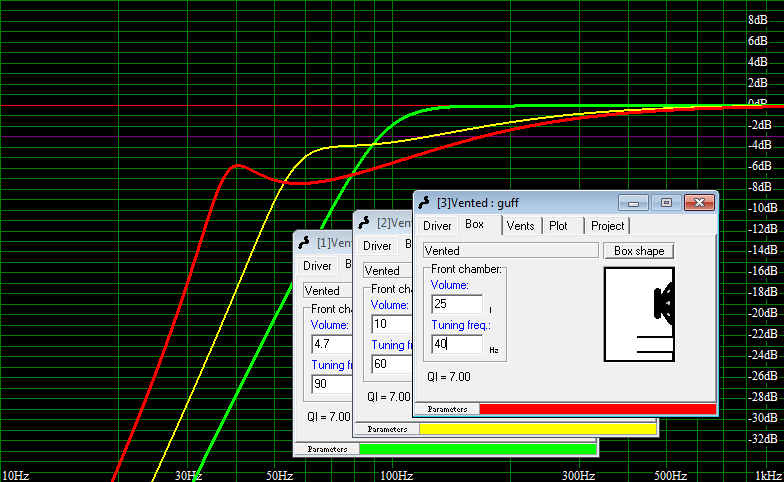Image resolution: width=784 pixels, height=482 pixels.
Task: Click the Ql = 7.00 text in window [1]
Action: click(328, 417)
